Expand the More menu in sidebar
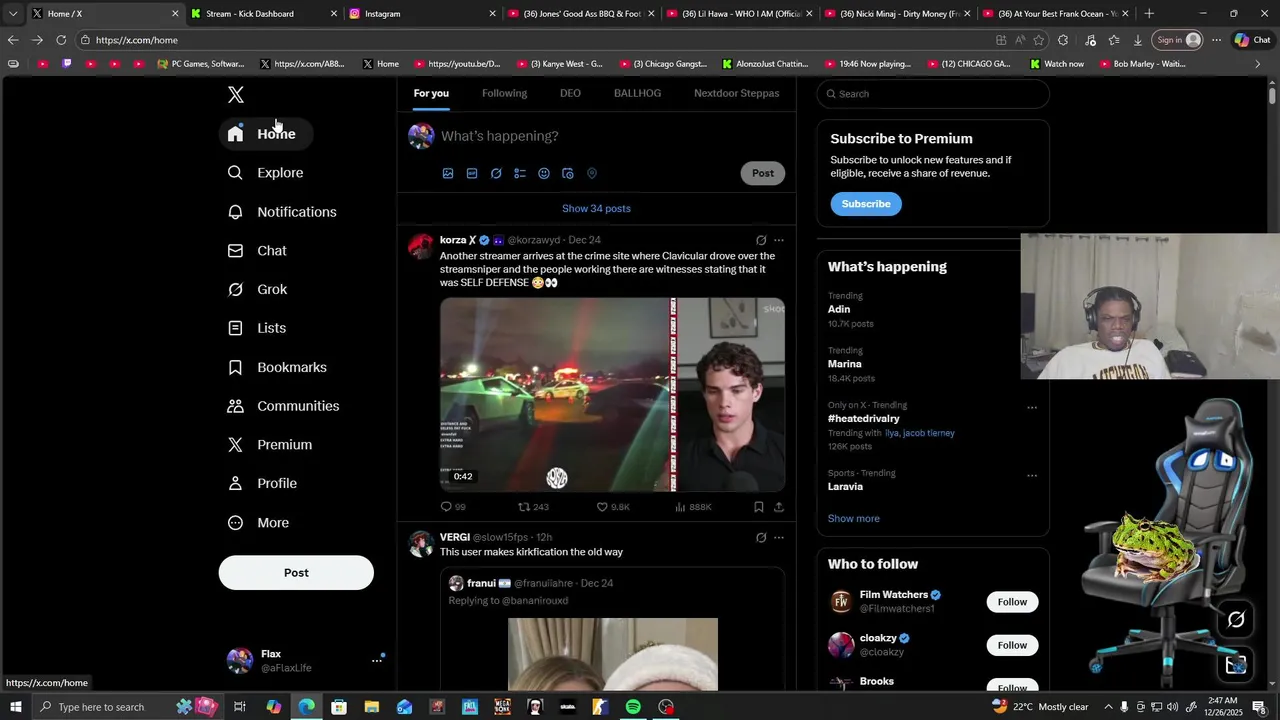1280x720 pixels. tap(258, 522)
